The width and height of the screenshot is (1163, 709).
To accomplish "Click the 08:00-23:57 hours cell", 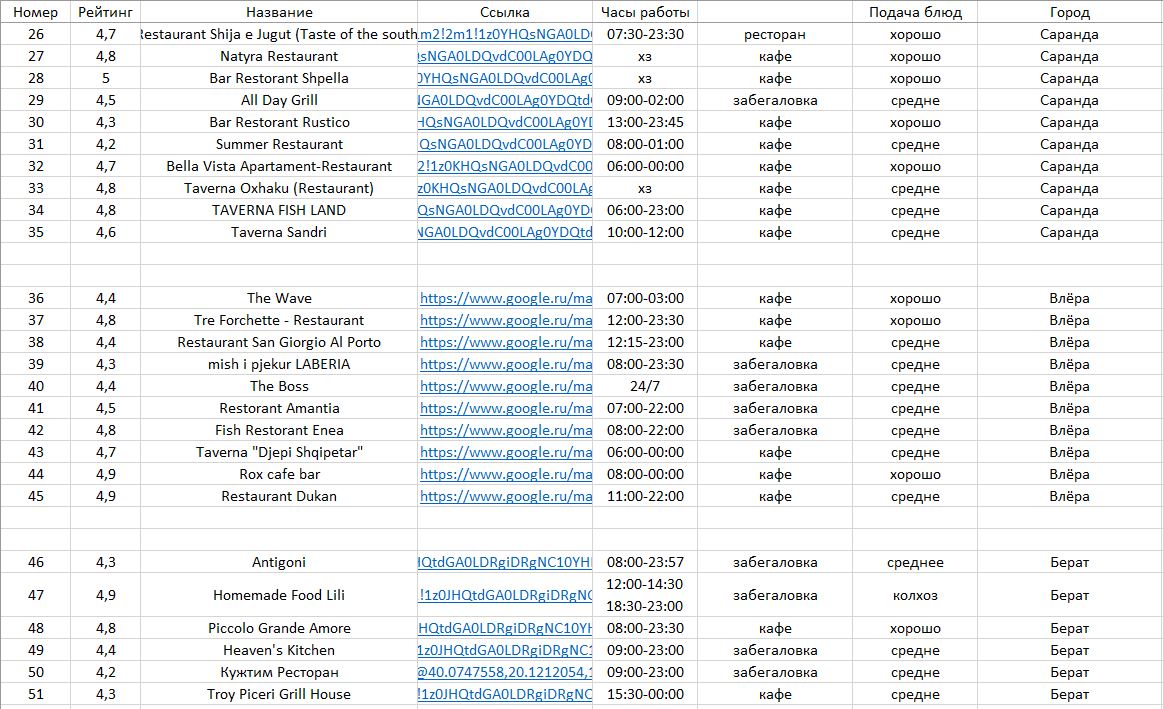I will (x=645, y=562).
